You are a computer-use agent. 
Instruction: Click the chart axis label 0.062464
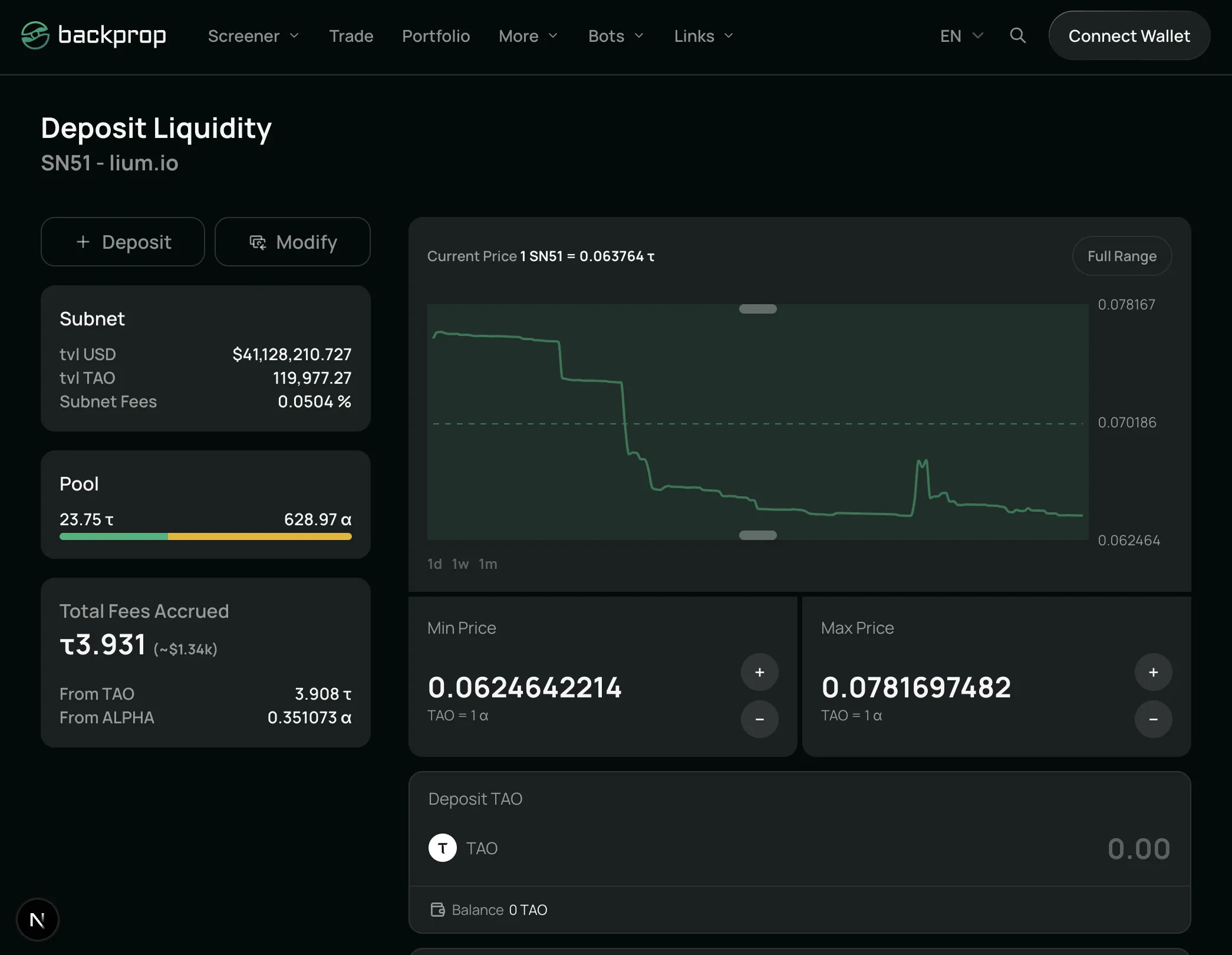(x=1129, y=541)
